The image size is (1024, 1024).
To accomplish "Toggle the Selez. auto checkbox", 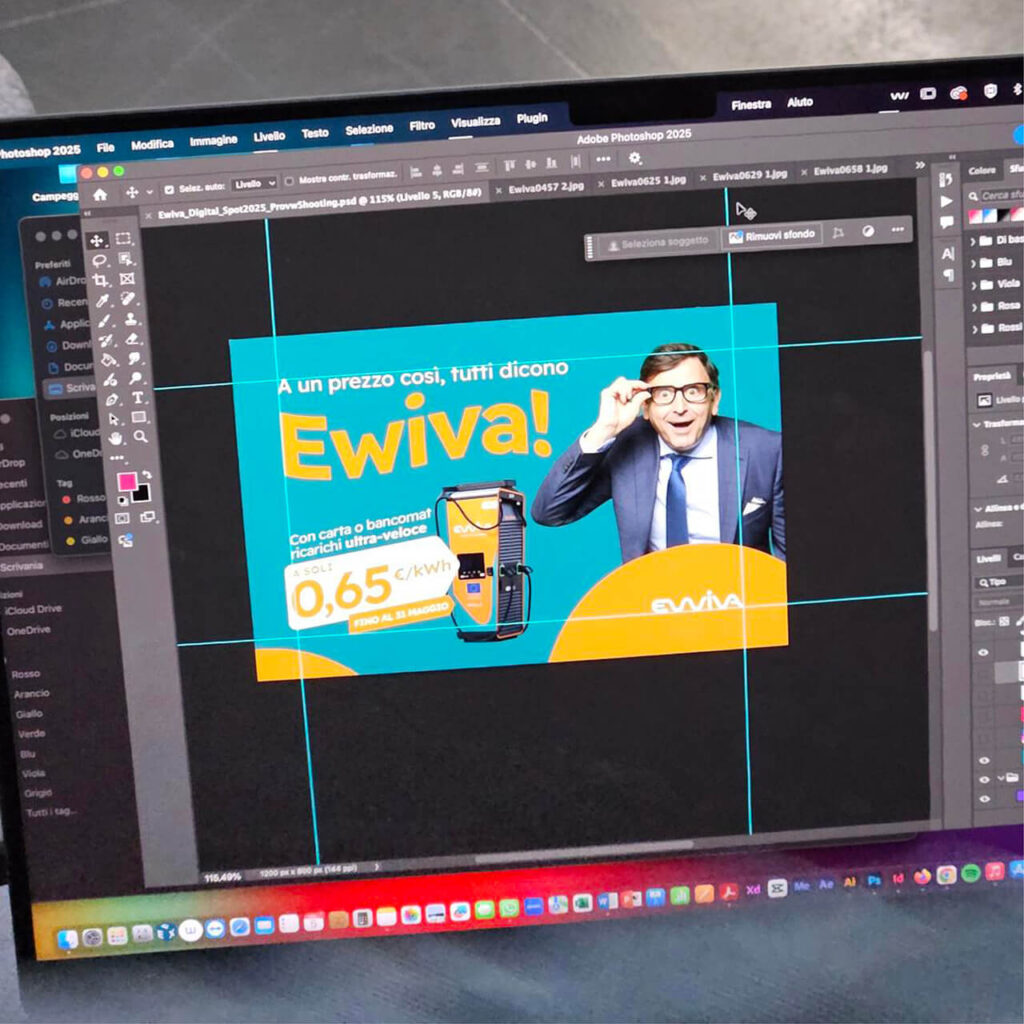I will pyautogui.click(x=168, y=189).
